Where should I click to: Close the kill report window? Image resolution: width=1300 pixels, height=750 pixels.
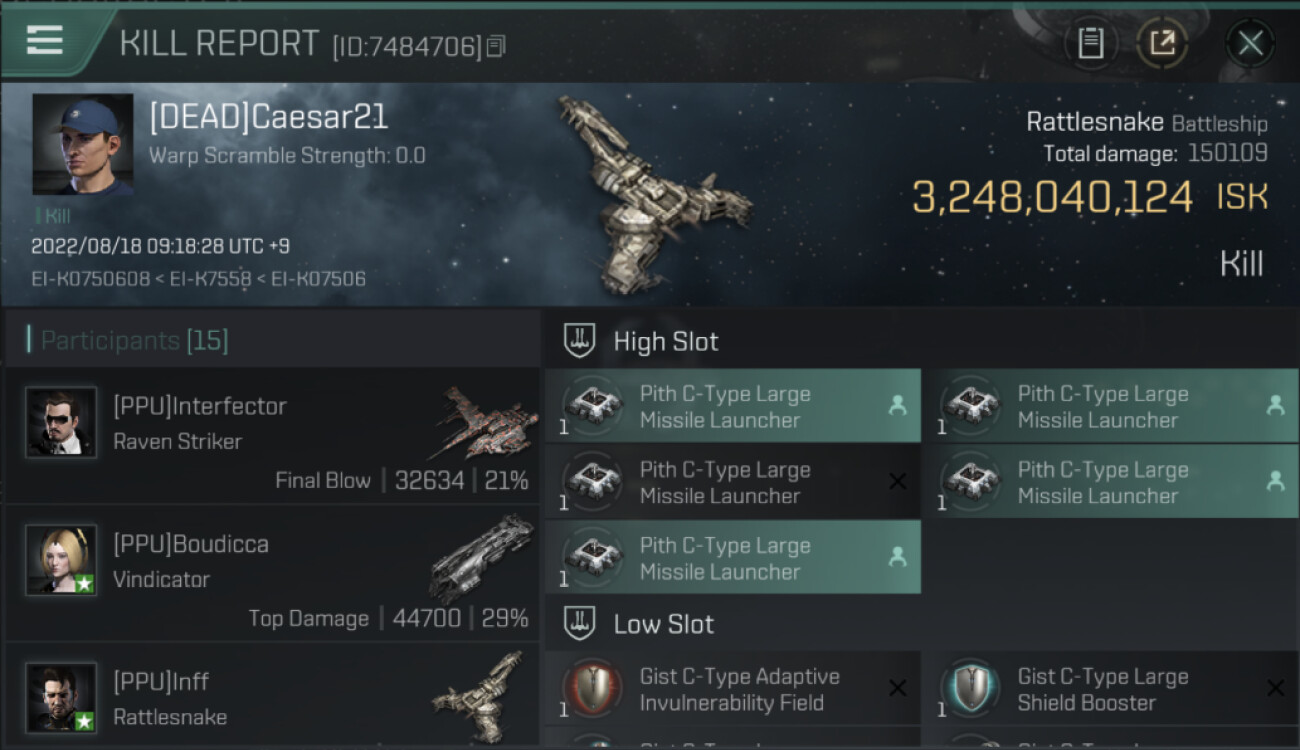coord(1250,43)
